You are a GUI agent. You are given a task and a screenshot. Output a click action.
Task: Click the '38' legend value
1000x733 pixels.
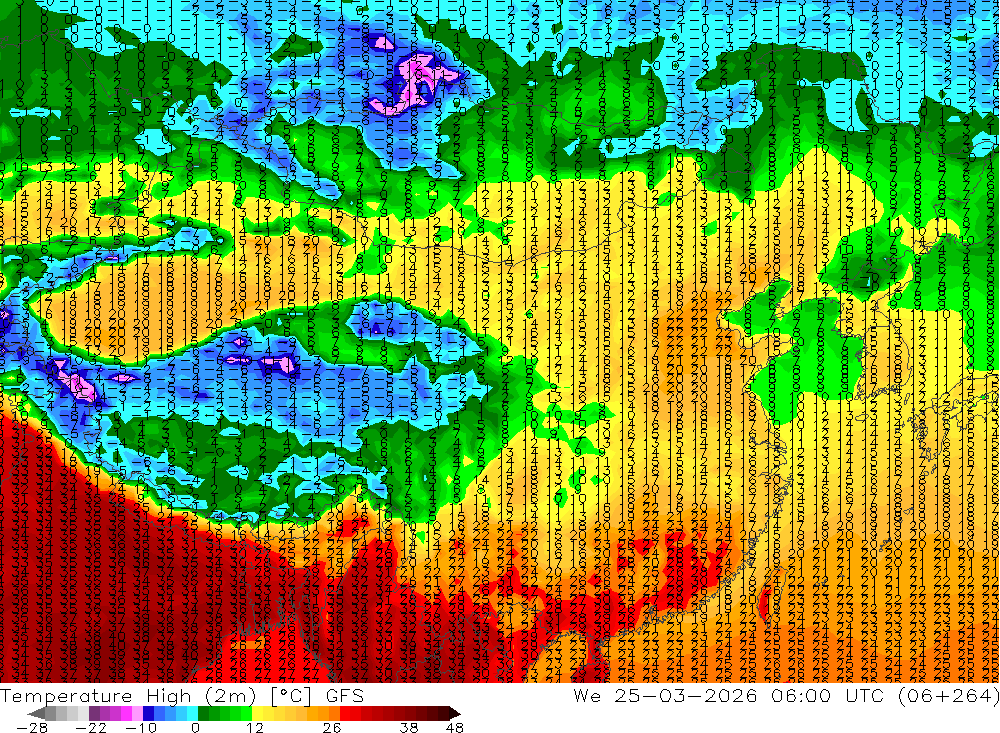409,727
